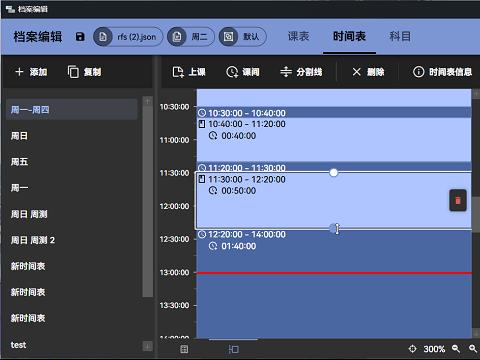Click the table view icon in bottom bar
This screenshot has height=360, width=480.
pyautogui.click(x=184, y=349)
